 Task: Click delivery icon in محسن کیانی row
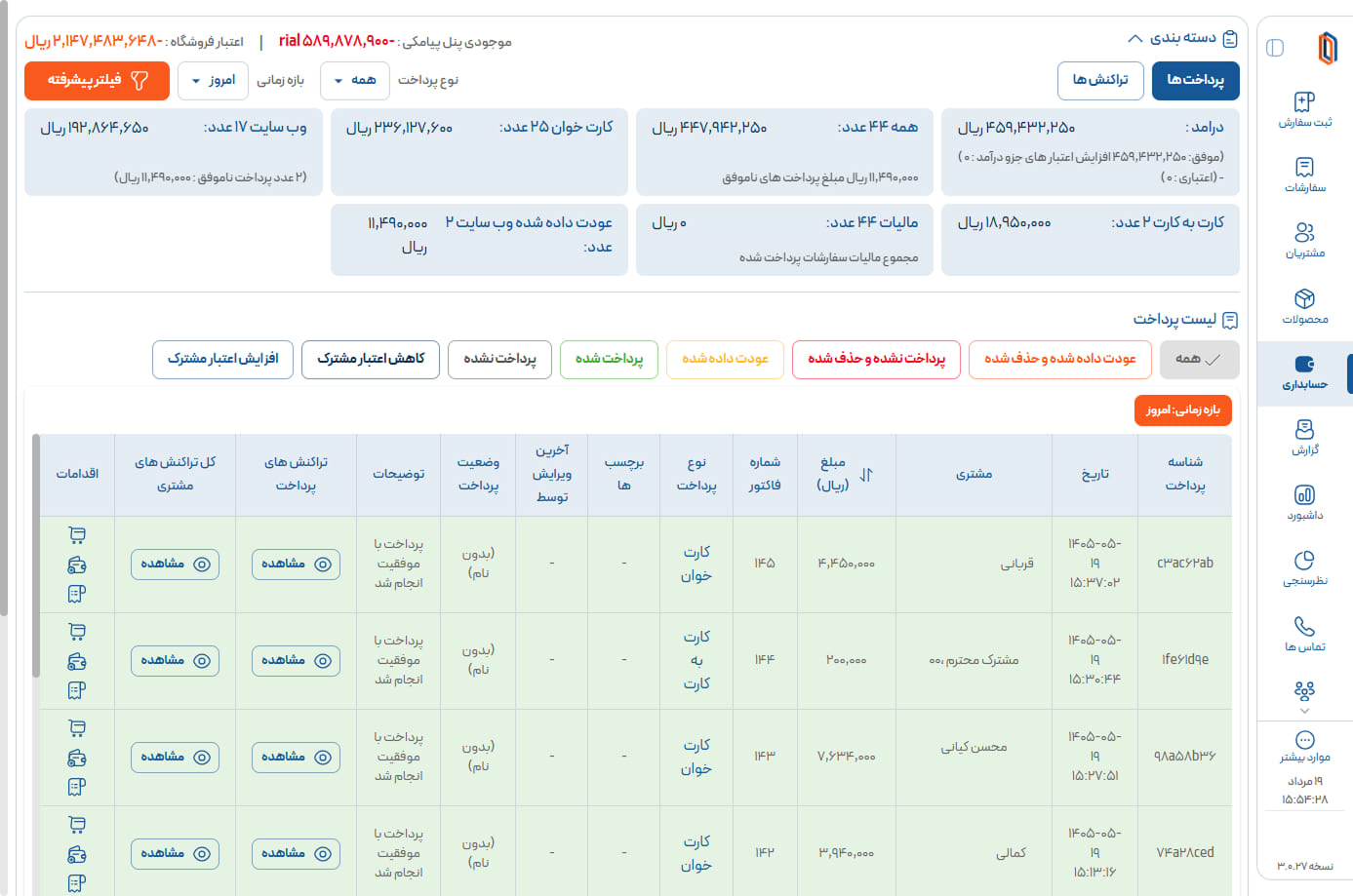click(x=77, y=758)
